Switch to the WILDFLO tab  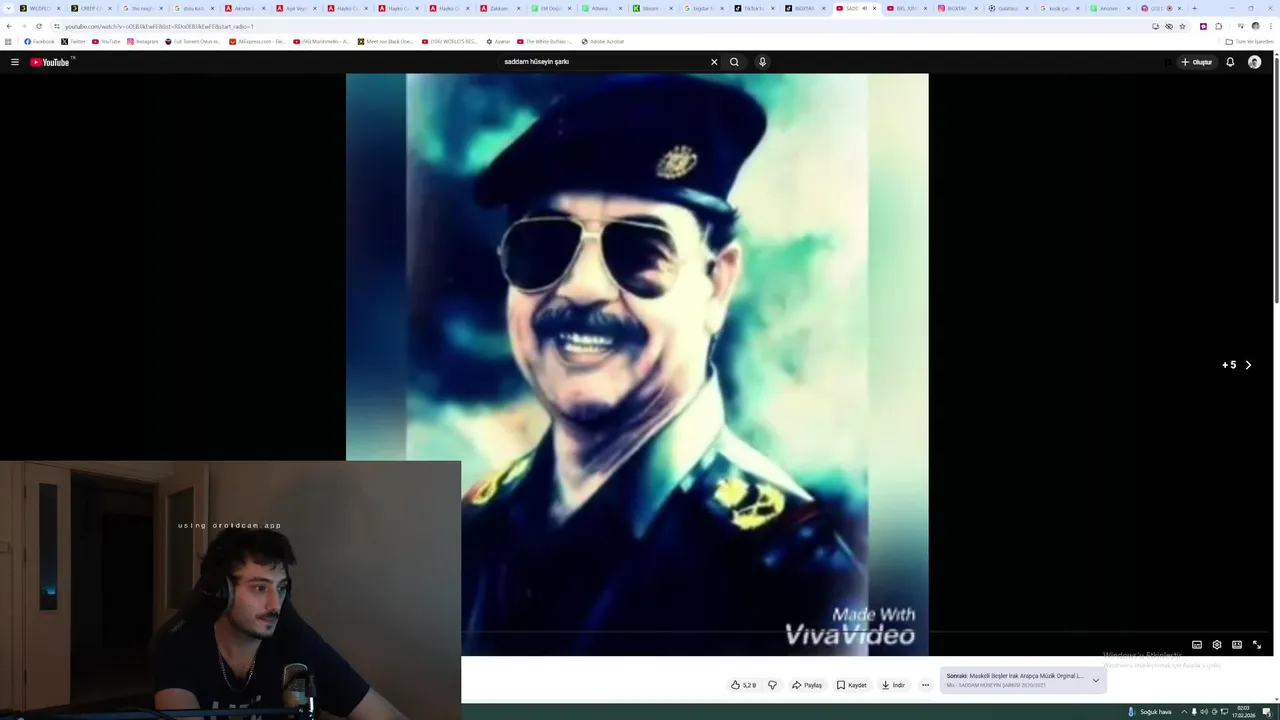coord(40,8)
